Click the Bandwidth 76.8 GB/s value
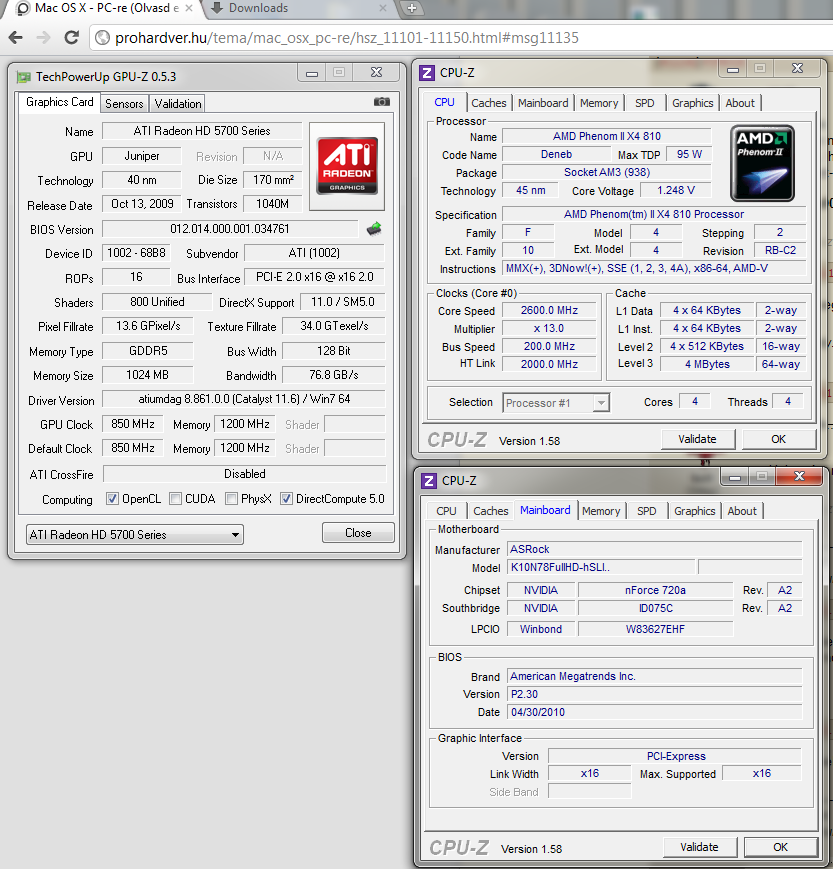833x869 pixels. click(x=334, y=375)
